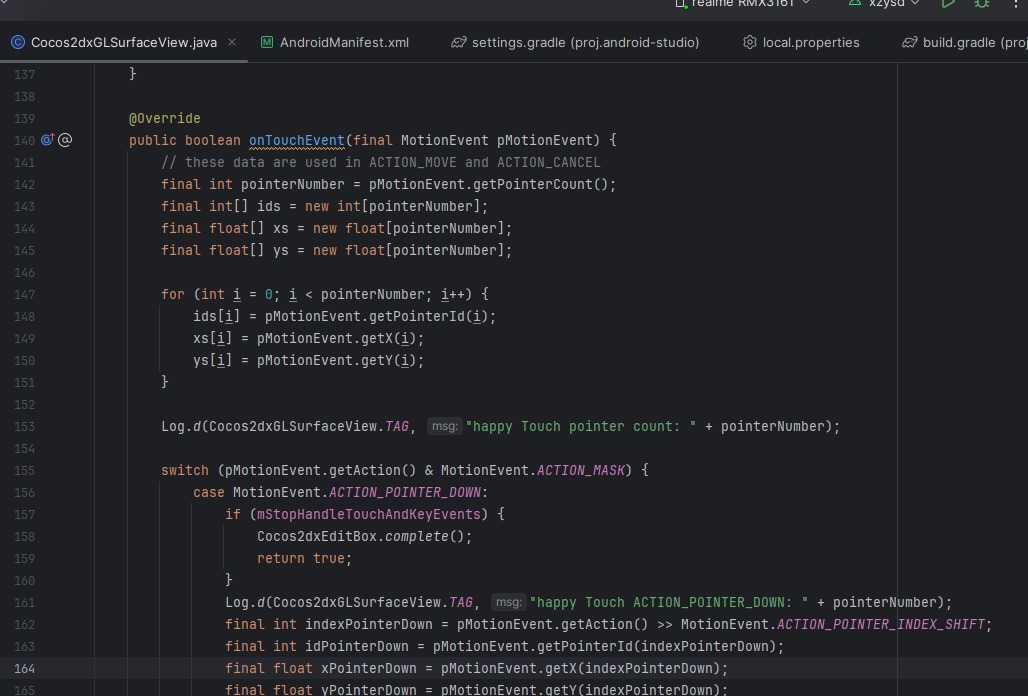Click the msg: parameter hint on line 161
This screenshot has width=1028, height=696.
tap(509, 602)
